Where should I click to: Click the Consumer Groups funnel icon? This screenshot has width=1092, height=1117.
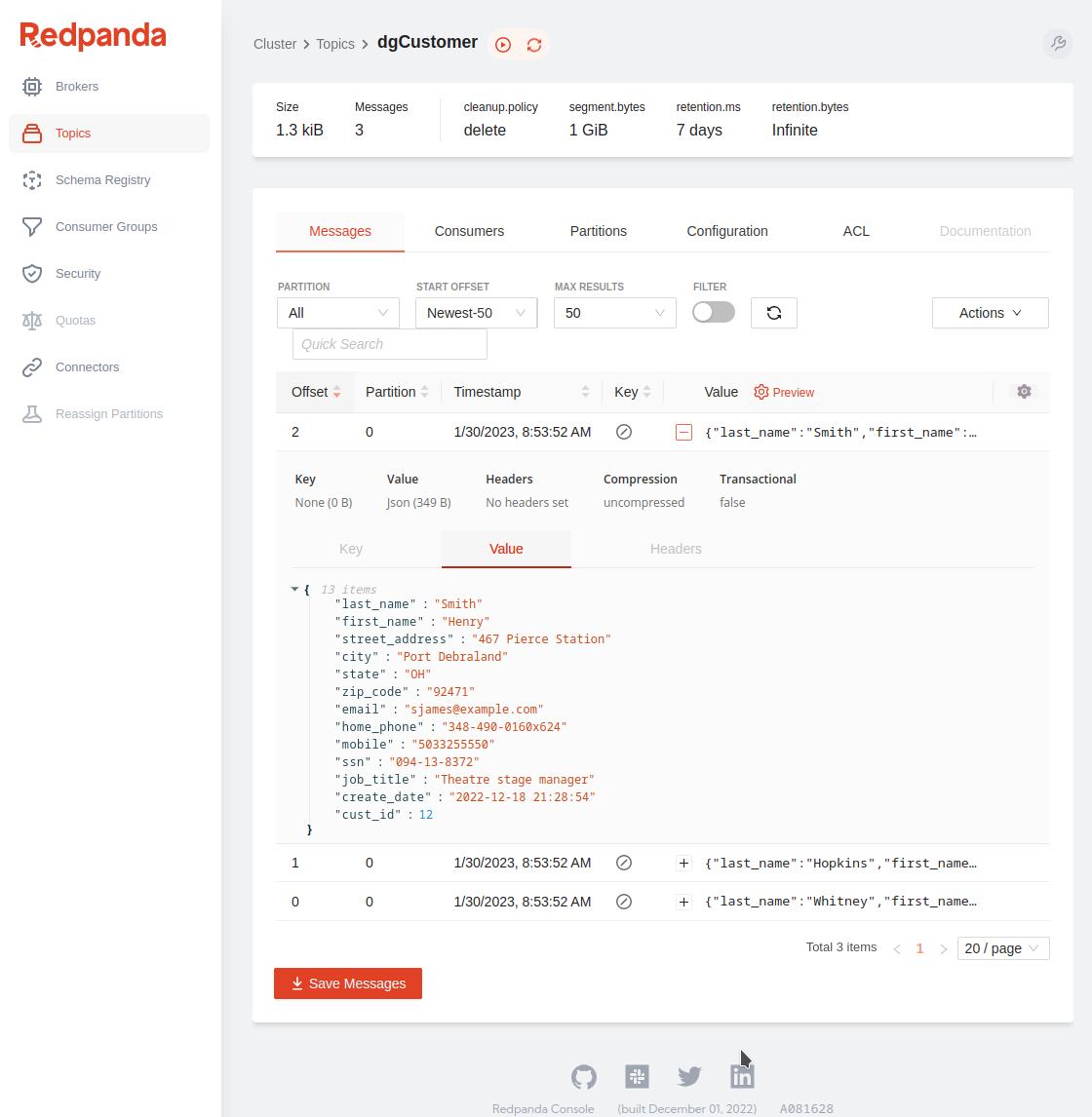pos(32,226)
